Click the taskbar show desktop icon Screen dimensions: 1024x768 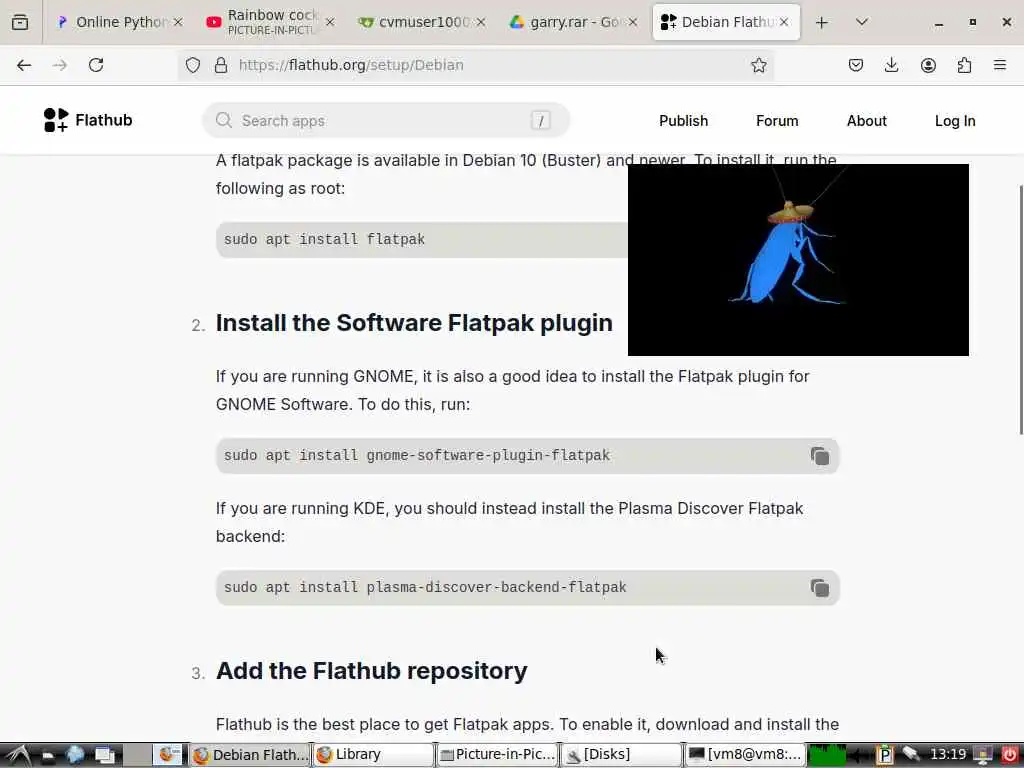(104, 756)
